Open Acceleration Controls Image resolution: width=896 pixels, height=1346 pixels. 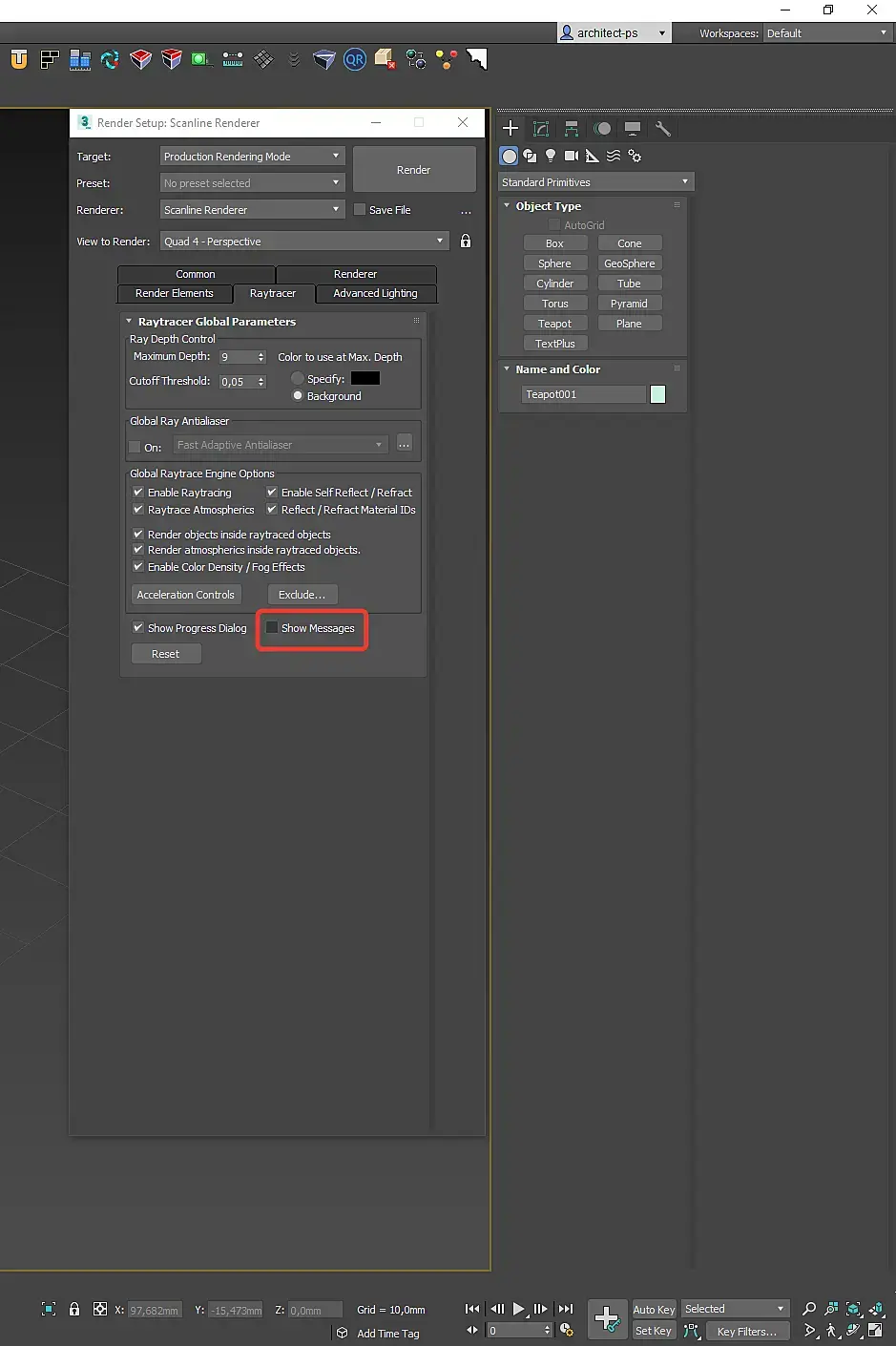185,595
